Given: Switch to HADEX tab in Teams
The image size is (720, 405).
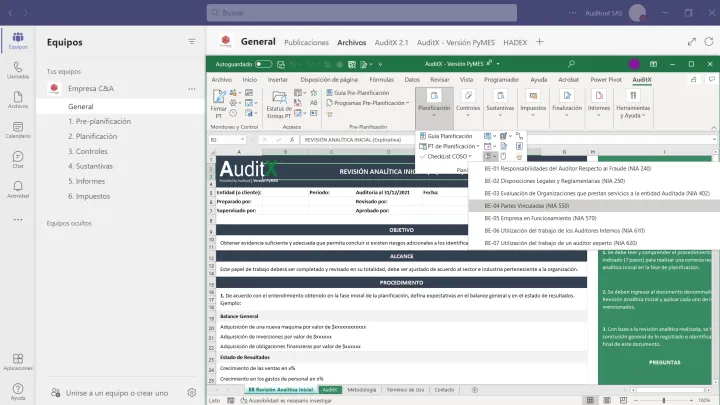Looking at the screenshot, I should (x=515, y=42).
